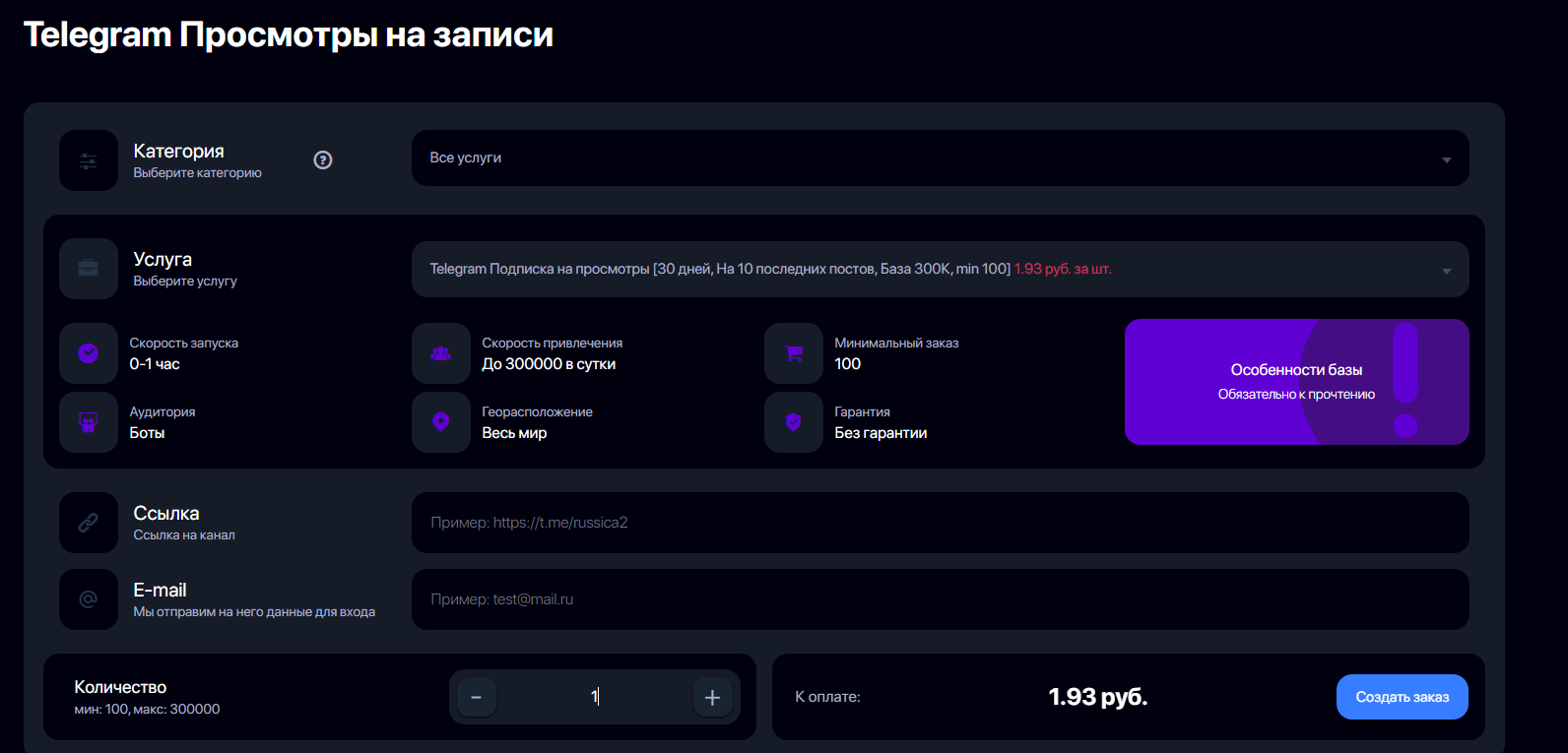
Task: Increase quantity with the plus button
Action: (x=713, y=697)
